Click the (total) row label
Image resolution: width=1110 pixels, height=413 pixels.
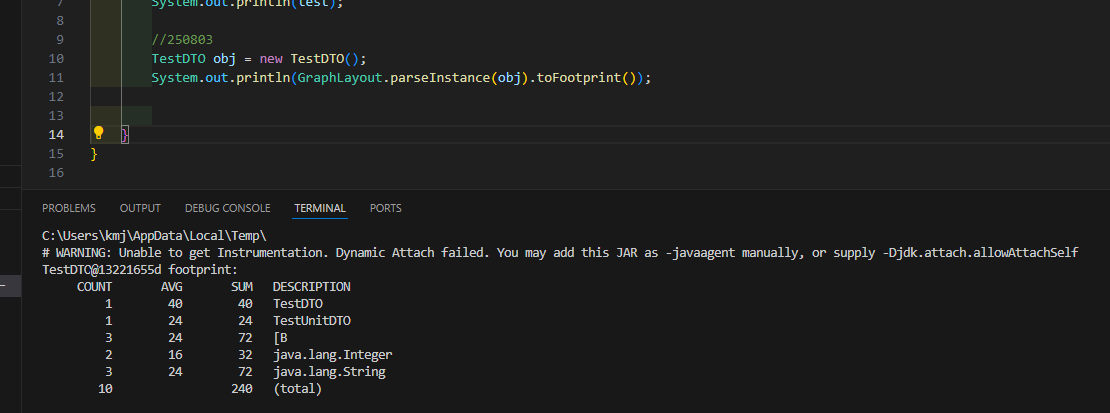[297, 389]
